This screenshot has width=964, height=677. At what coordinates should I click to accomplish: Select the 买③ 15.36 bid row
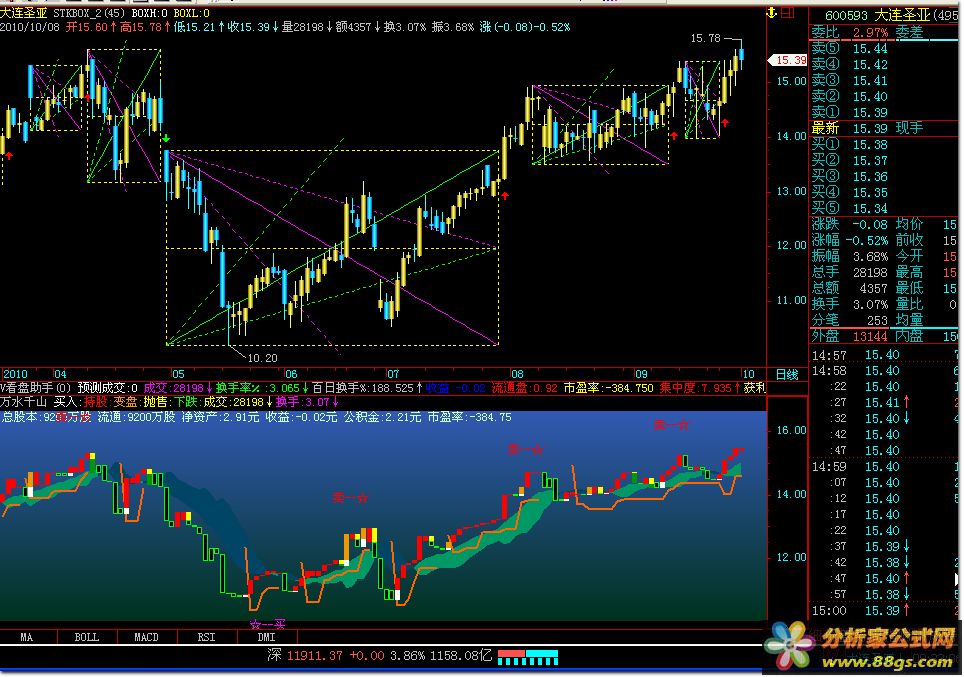click(849, 176)
